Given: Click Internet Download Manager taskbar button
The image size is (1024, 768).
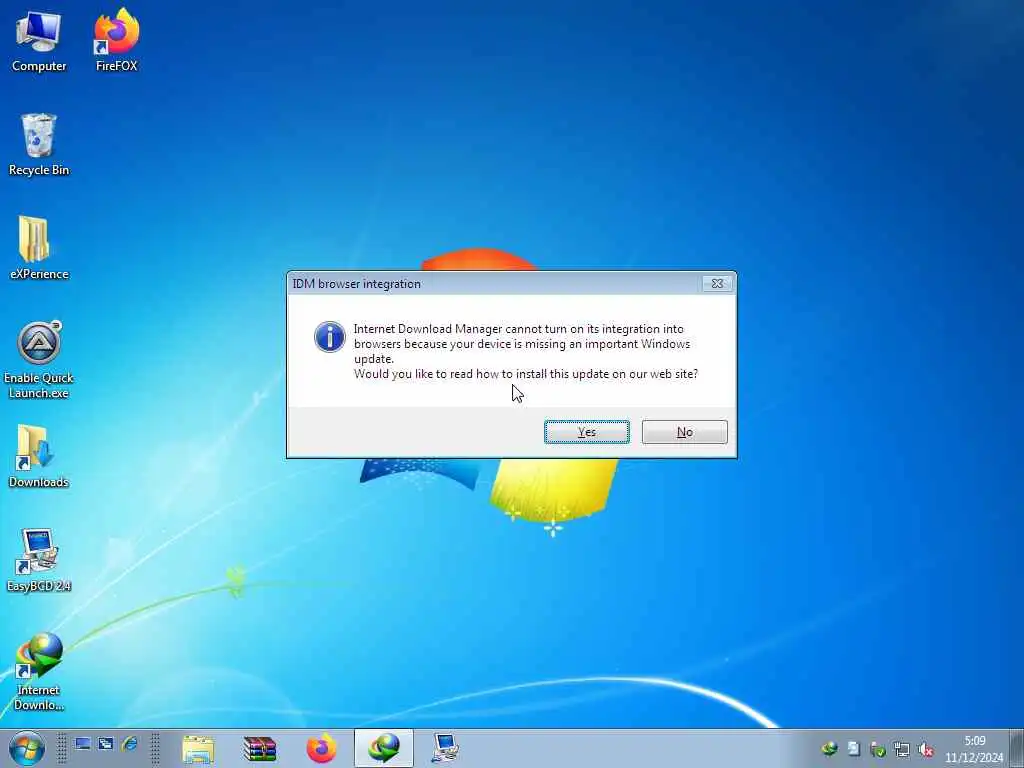Looking at the screenshot, I should pyautogui.click(x=383, y=748).
